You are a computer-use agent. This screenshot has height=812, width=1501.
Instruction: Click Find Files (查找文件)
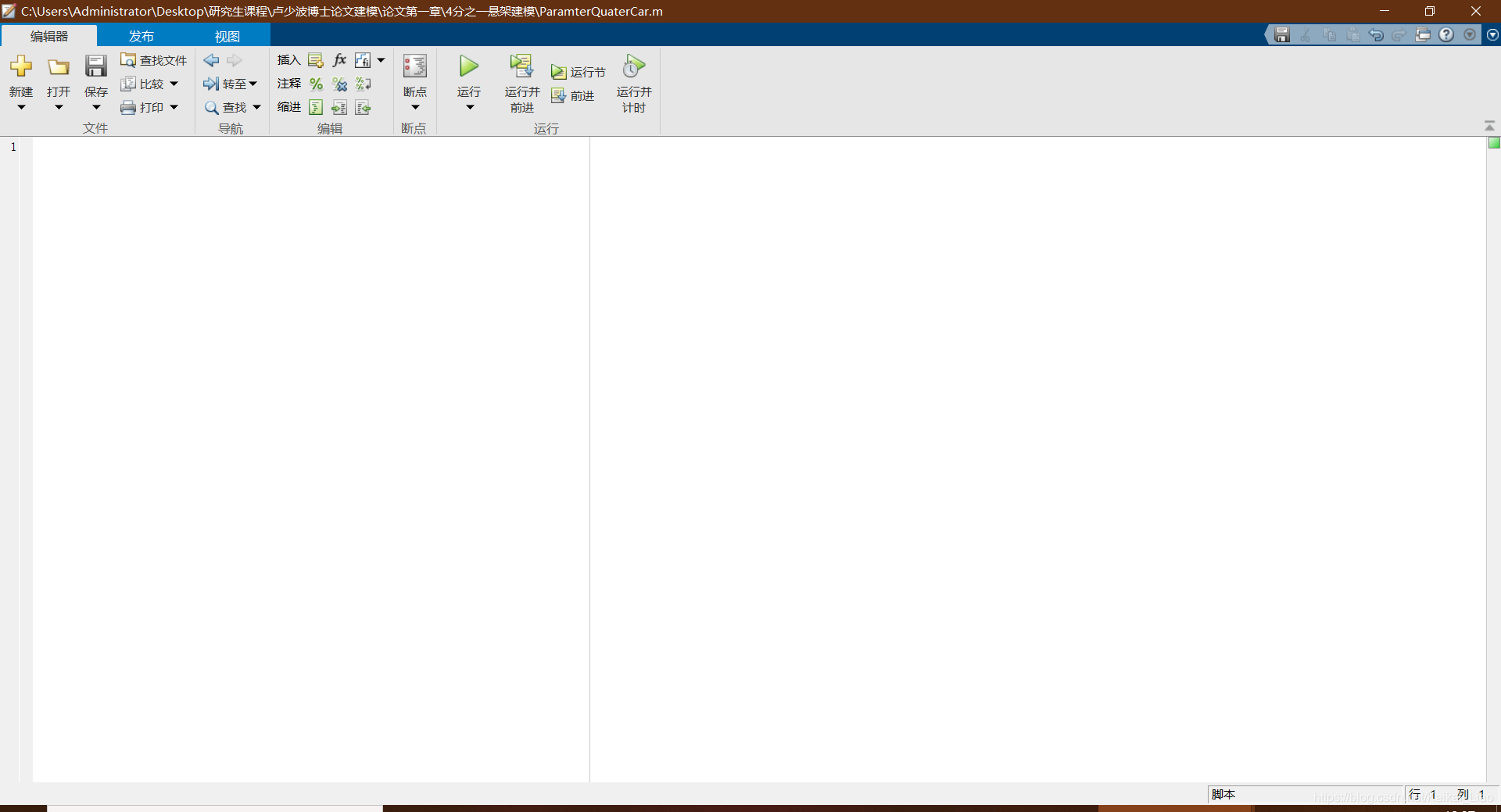154,60
